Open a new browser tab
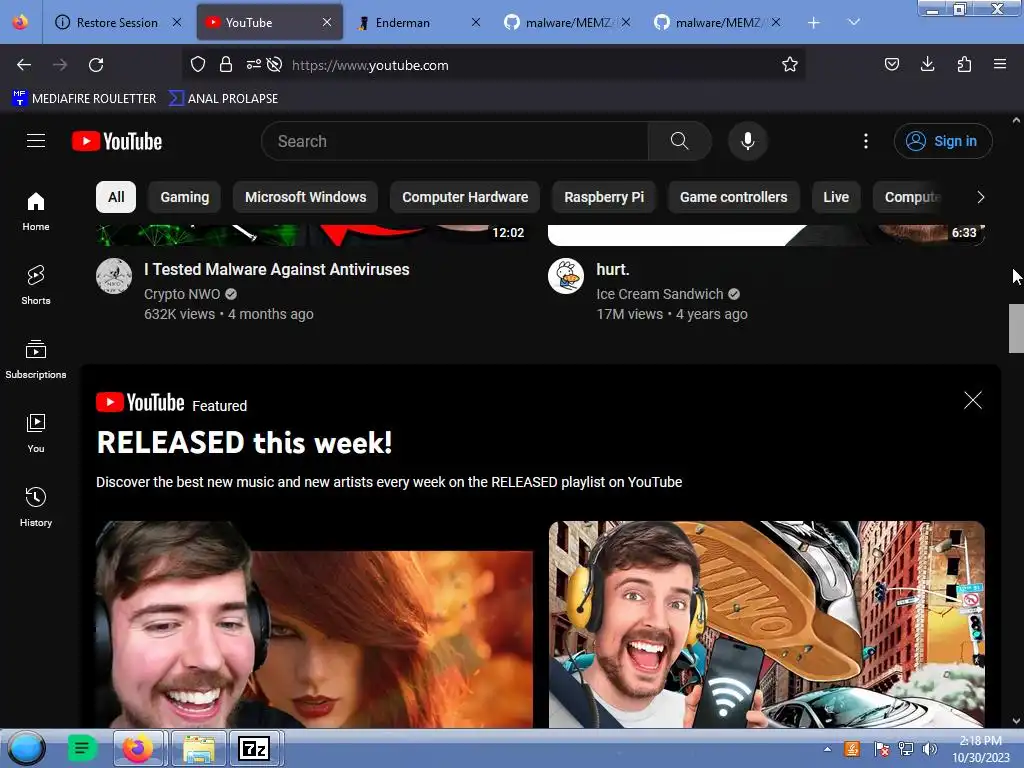This screenshot has height=768, width=1024. click(x=814, y=23)
